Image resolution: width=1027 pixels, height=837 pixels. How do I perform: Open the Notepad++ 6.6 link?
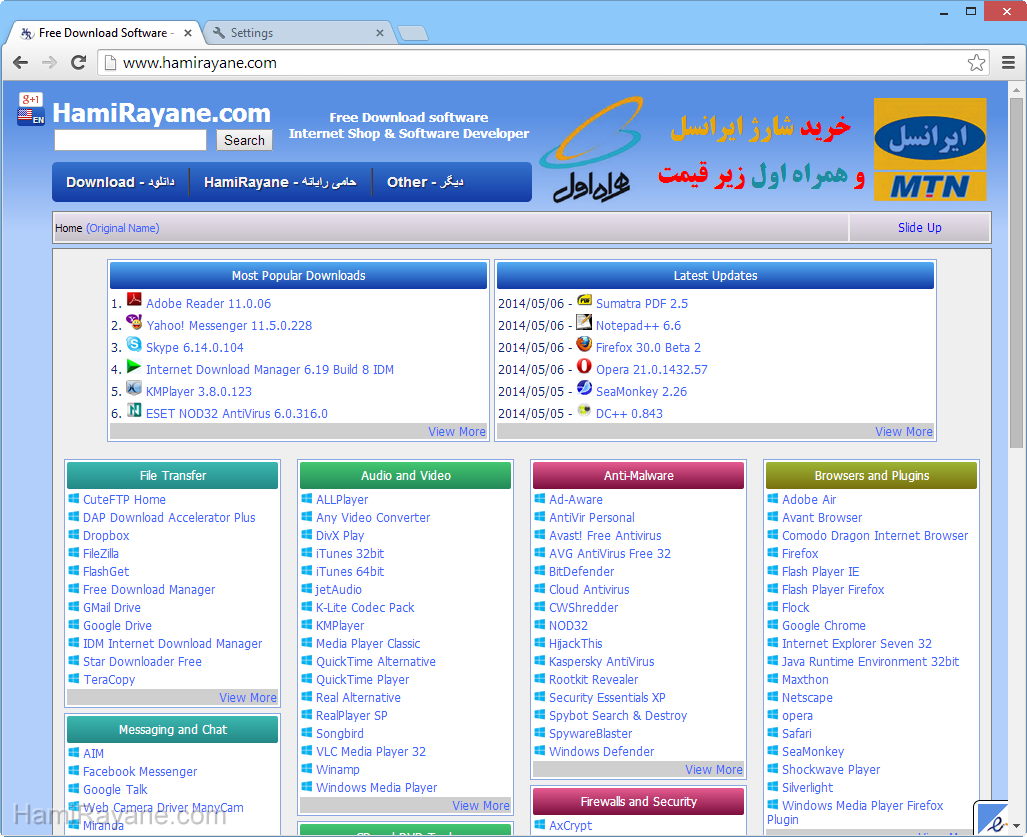pos(639,326)
